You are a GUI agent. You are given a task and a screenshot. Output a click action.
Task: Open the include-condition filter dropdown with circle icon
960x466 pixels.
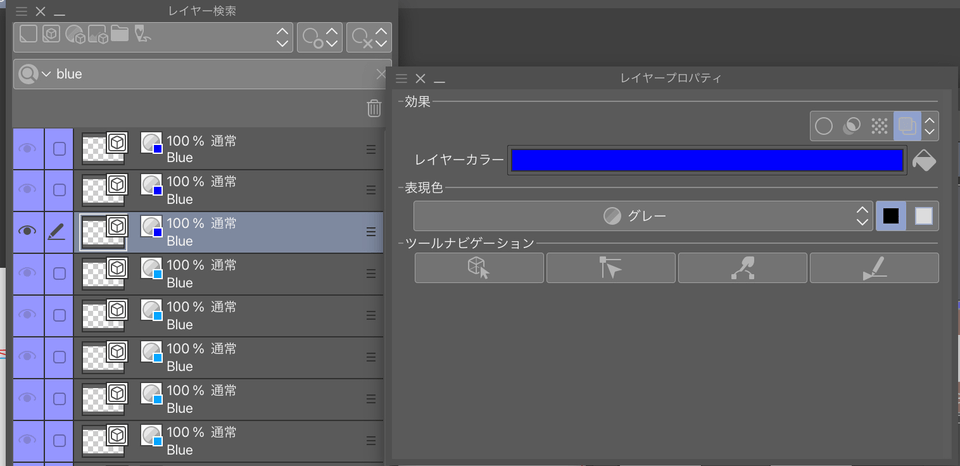coord(320,37)
